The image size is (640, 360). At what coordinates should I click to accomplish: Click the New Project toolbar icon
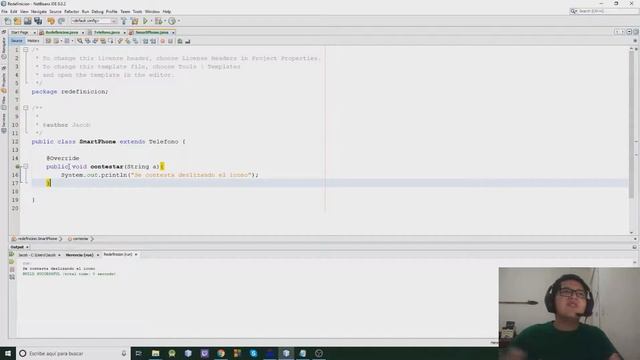pos(18,21)
